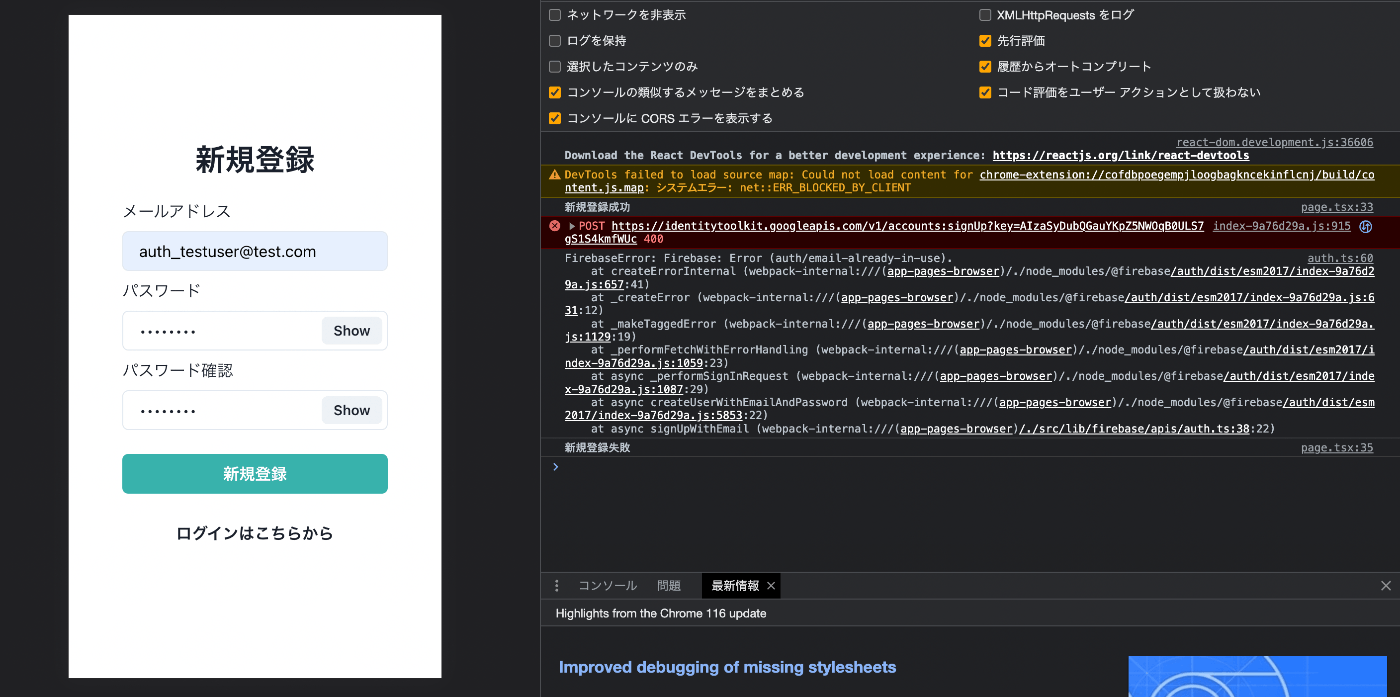Uncheck コンソールの類似するメッセージをまとめる
Viewport: 1400px width, 697px height.
click(x=555, y=93)
